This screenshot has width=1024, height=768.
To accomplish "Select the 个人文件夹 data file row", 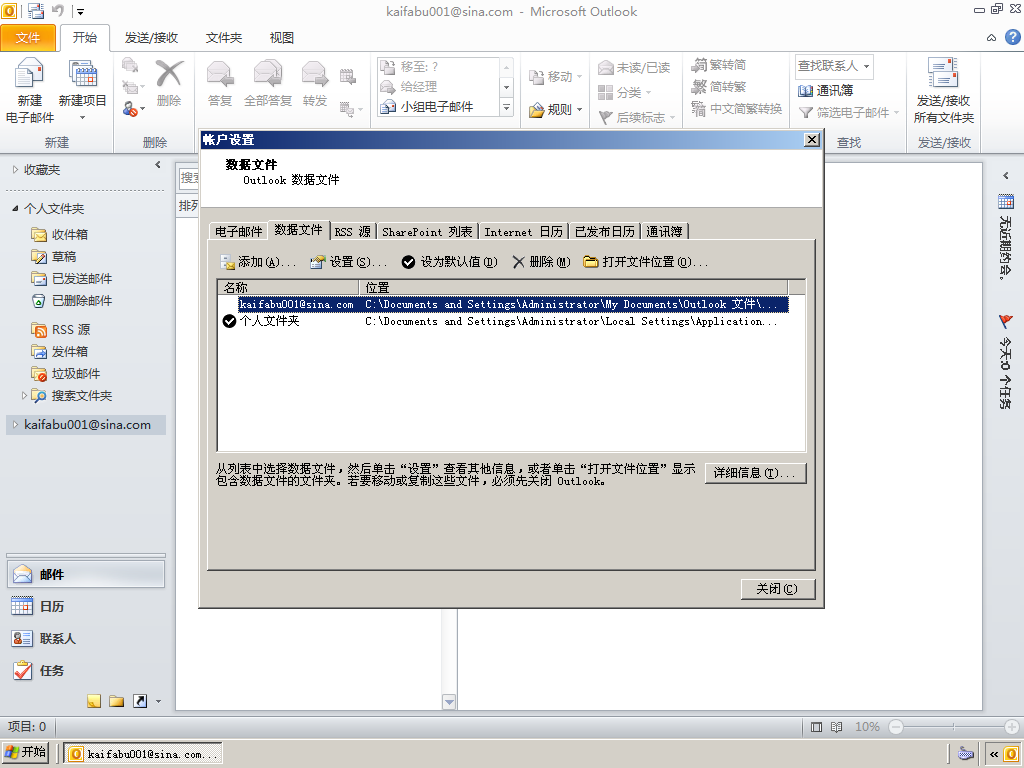I will pyautogui.click(x=503, y=321).
